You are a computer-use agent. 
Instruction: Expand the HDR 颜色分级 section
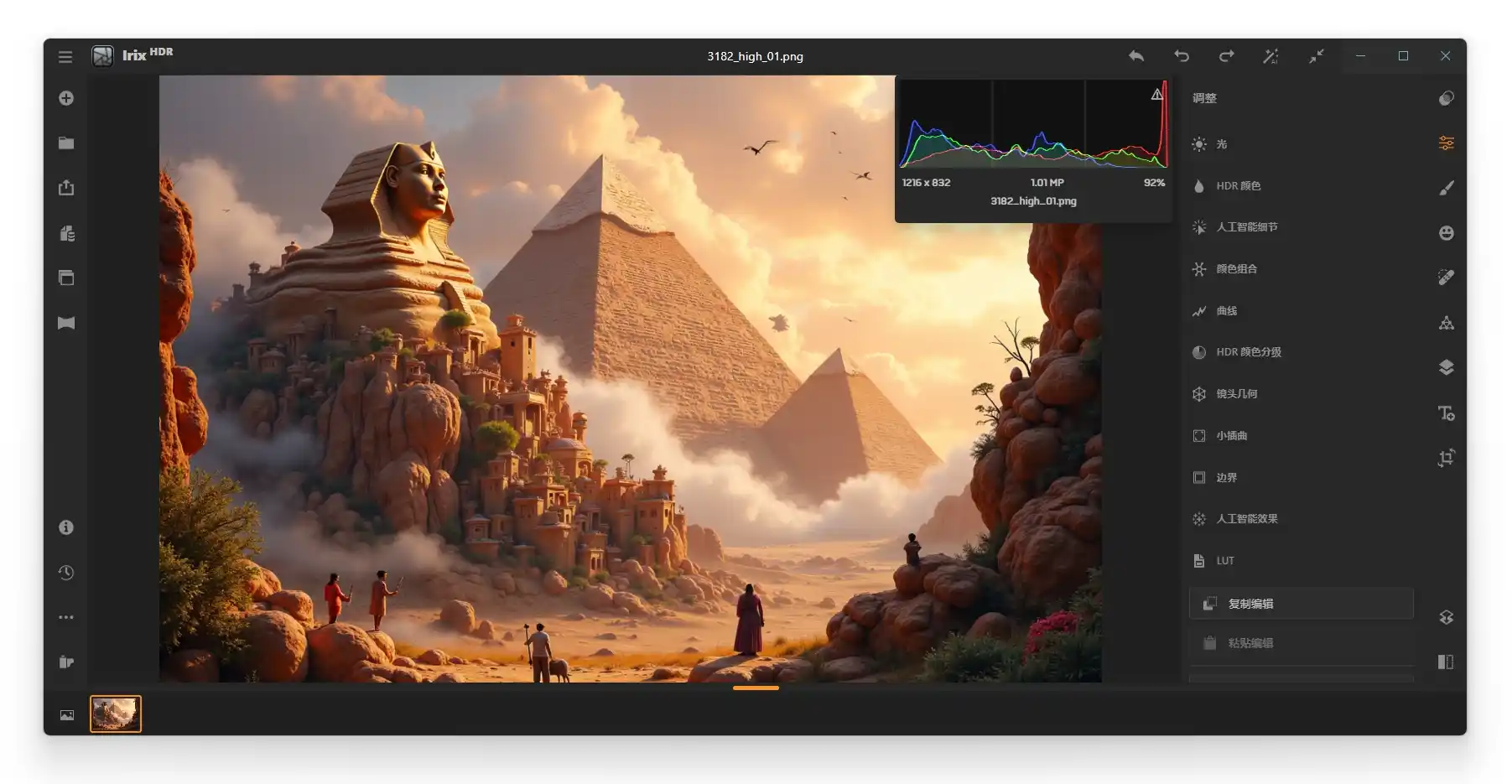click(1248, 352)
